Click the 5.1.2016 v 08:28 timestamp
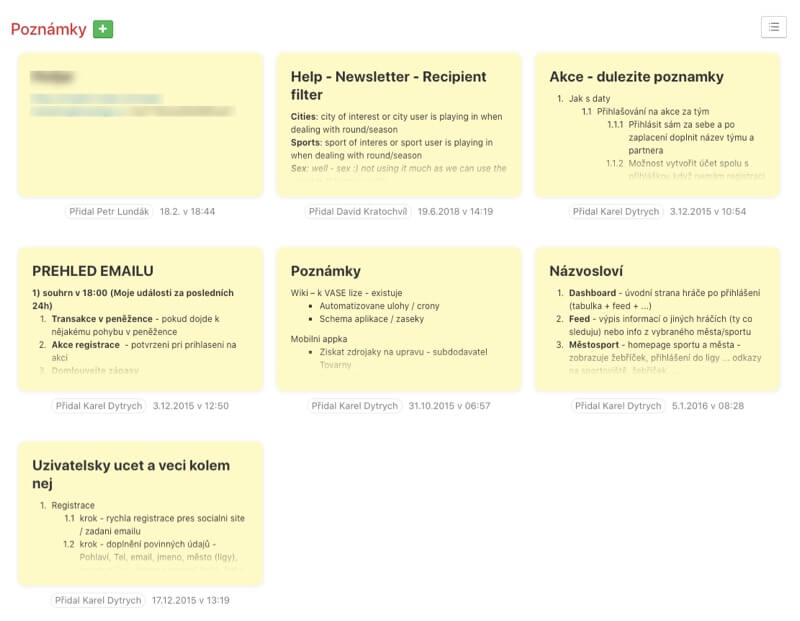 tap(708, 406)
